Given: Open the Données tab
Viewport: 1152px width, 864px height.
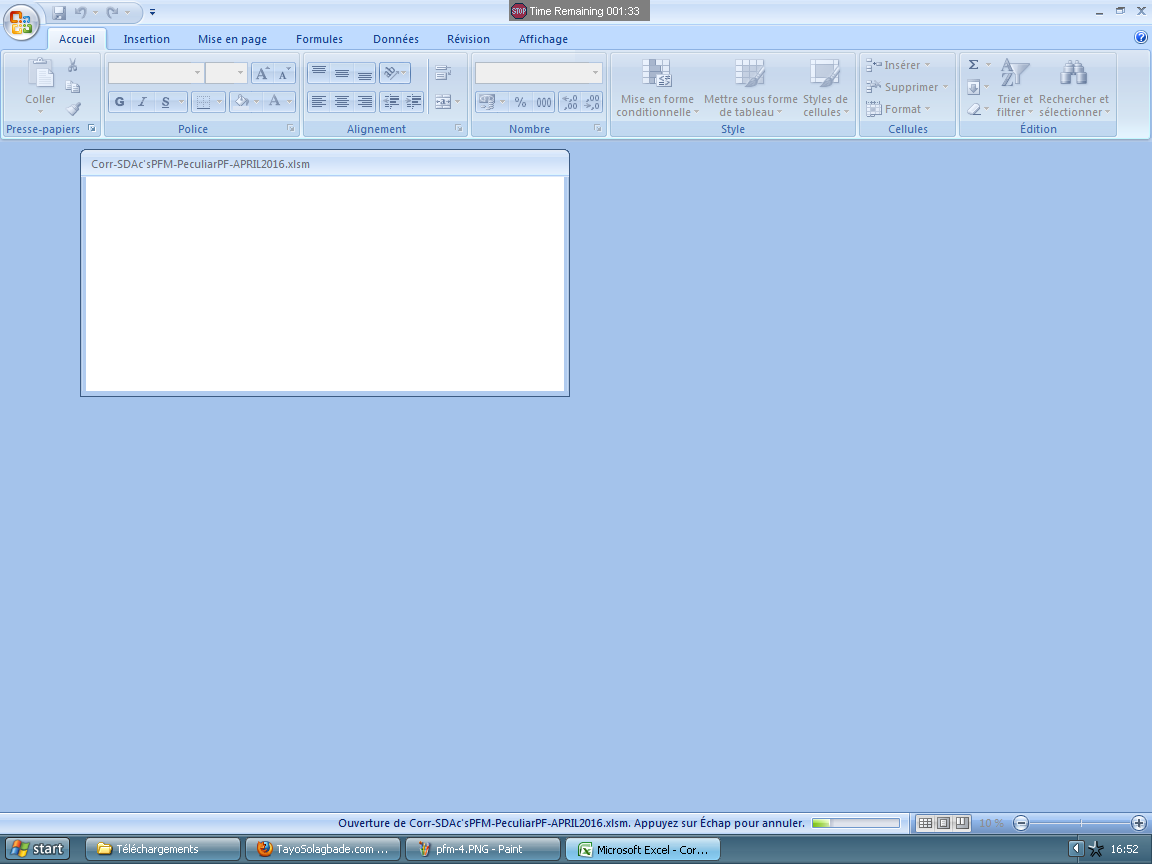Looking at the screenshot, I should tap(396, 39).
